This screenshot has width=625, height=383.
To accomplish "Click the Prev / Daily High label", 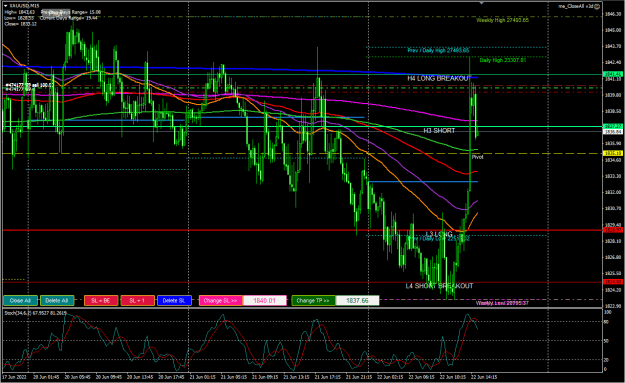I will [438, 50].
